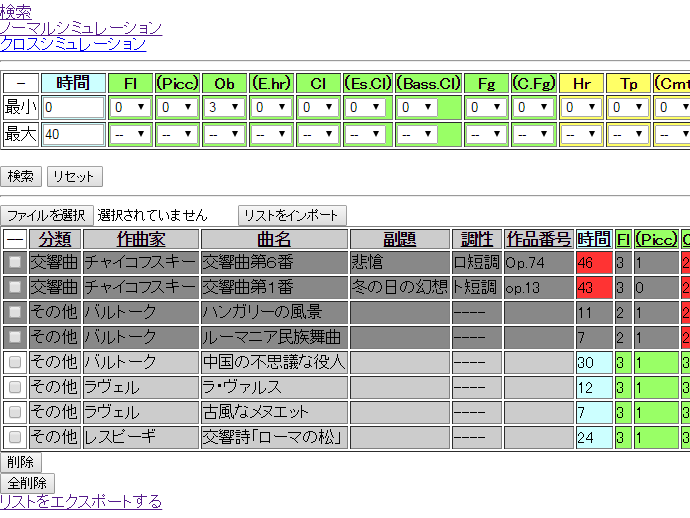Viewport: 690px width, 518px height.
Task: Expand the Cl minimum dropdown
Action: [x=318, y=107]
